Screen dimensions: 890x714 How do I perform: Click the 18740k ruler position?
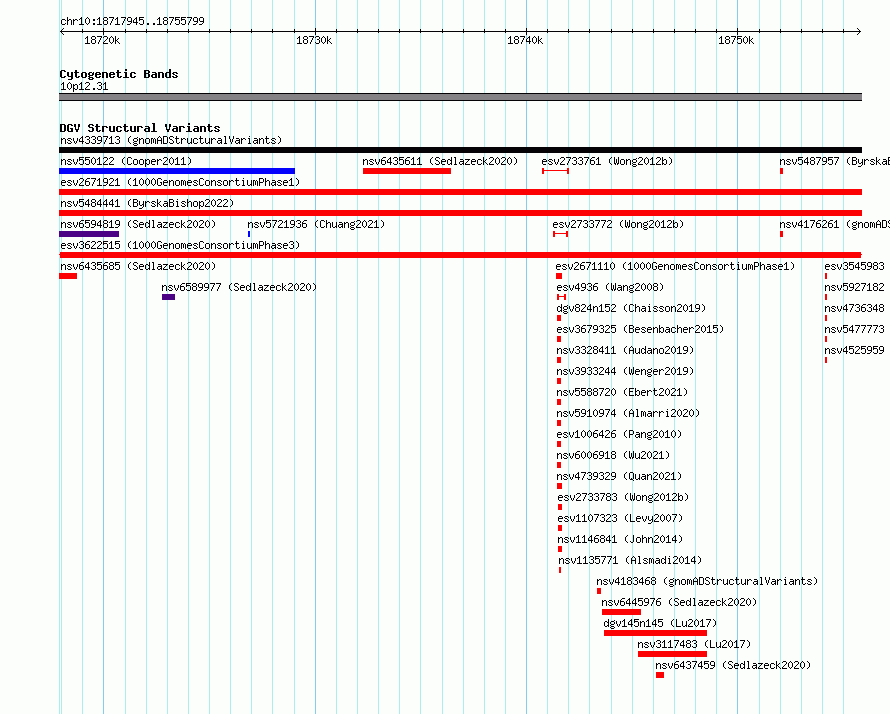point(525,40)
